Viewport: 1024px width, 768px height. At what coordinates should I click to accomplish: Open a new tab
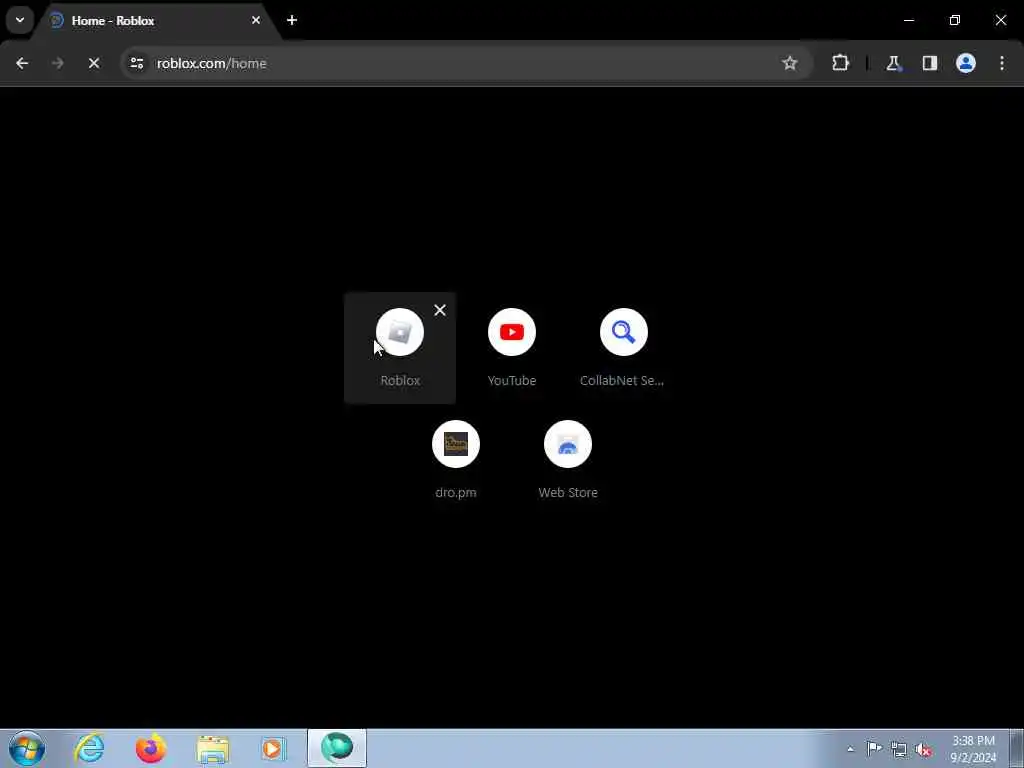(x=292, y=20)
